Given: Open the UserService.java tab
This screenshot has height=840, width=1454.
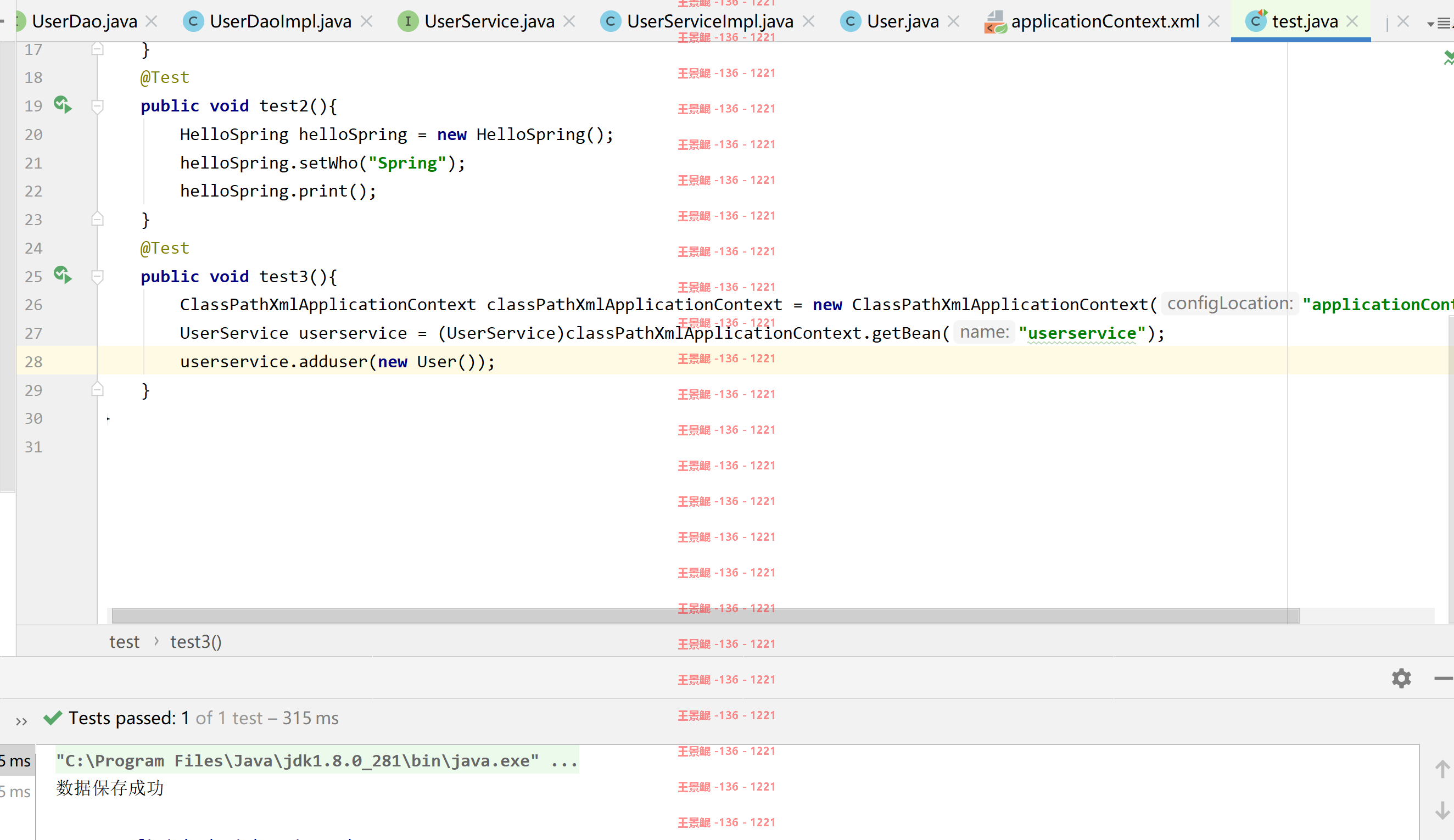Looking at the screenshot, I should pos(489,21).
